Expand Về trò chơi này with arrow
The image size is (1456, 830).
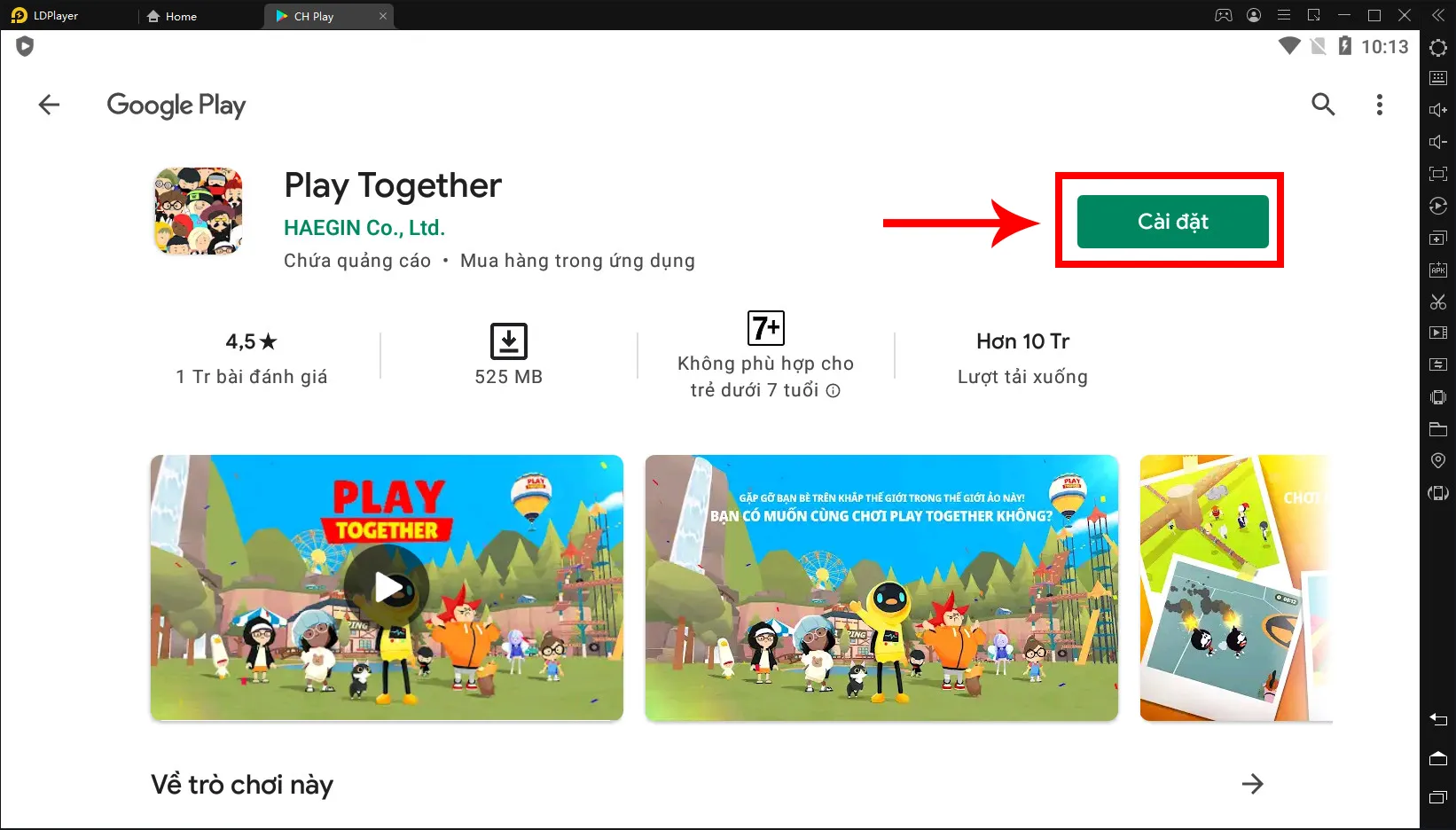click(1252, 784)
